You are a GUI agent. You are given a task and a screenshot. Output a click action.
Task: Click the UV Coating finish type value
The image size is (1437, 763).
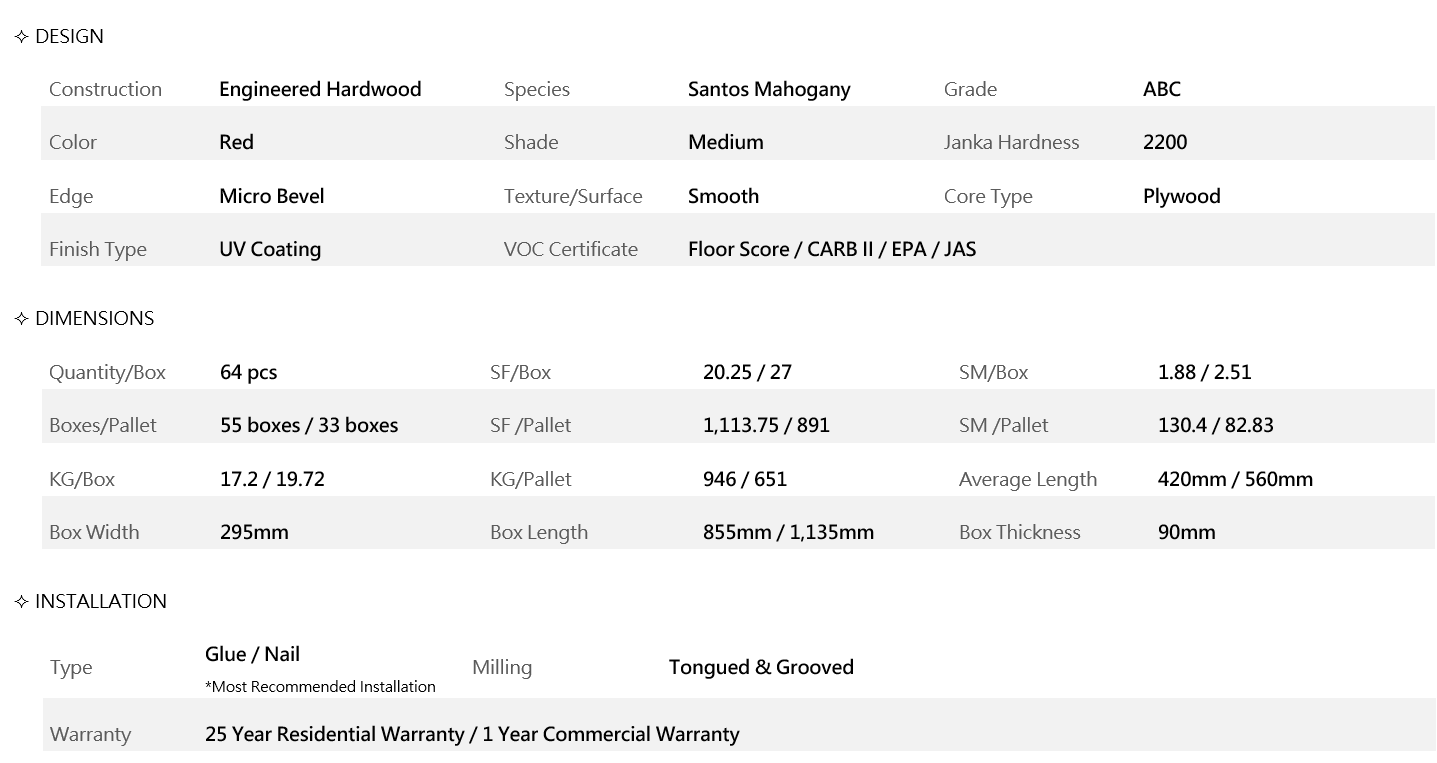coord(270,249)
